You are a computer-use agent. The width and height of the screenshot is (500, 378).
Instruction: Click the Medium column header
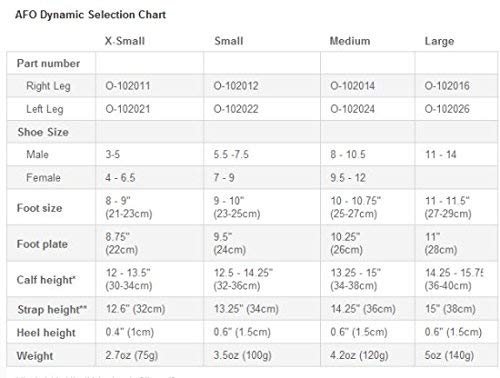(350, 41)
